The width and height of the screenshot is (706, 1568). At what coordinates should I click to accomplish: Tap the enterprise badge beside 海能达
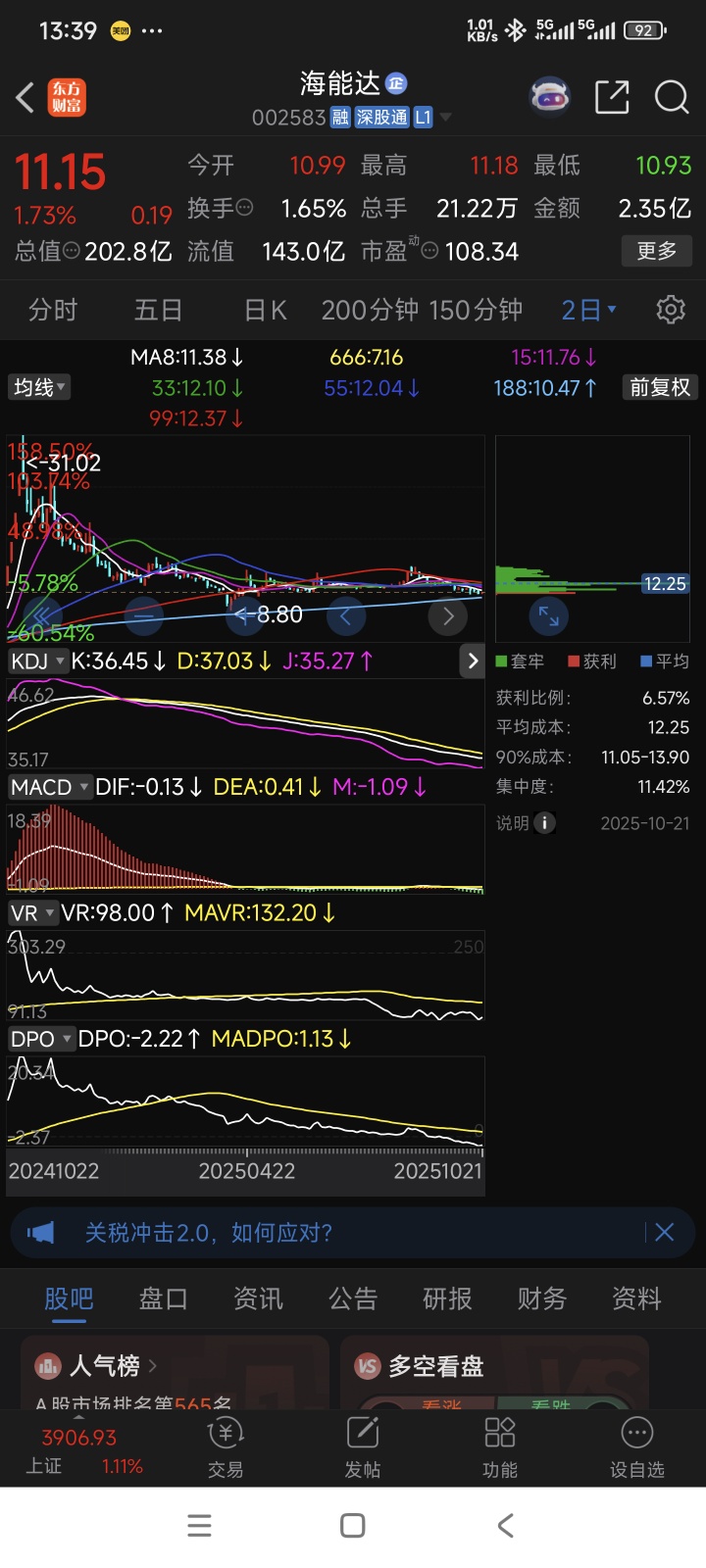click(x=396, y=83)
